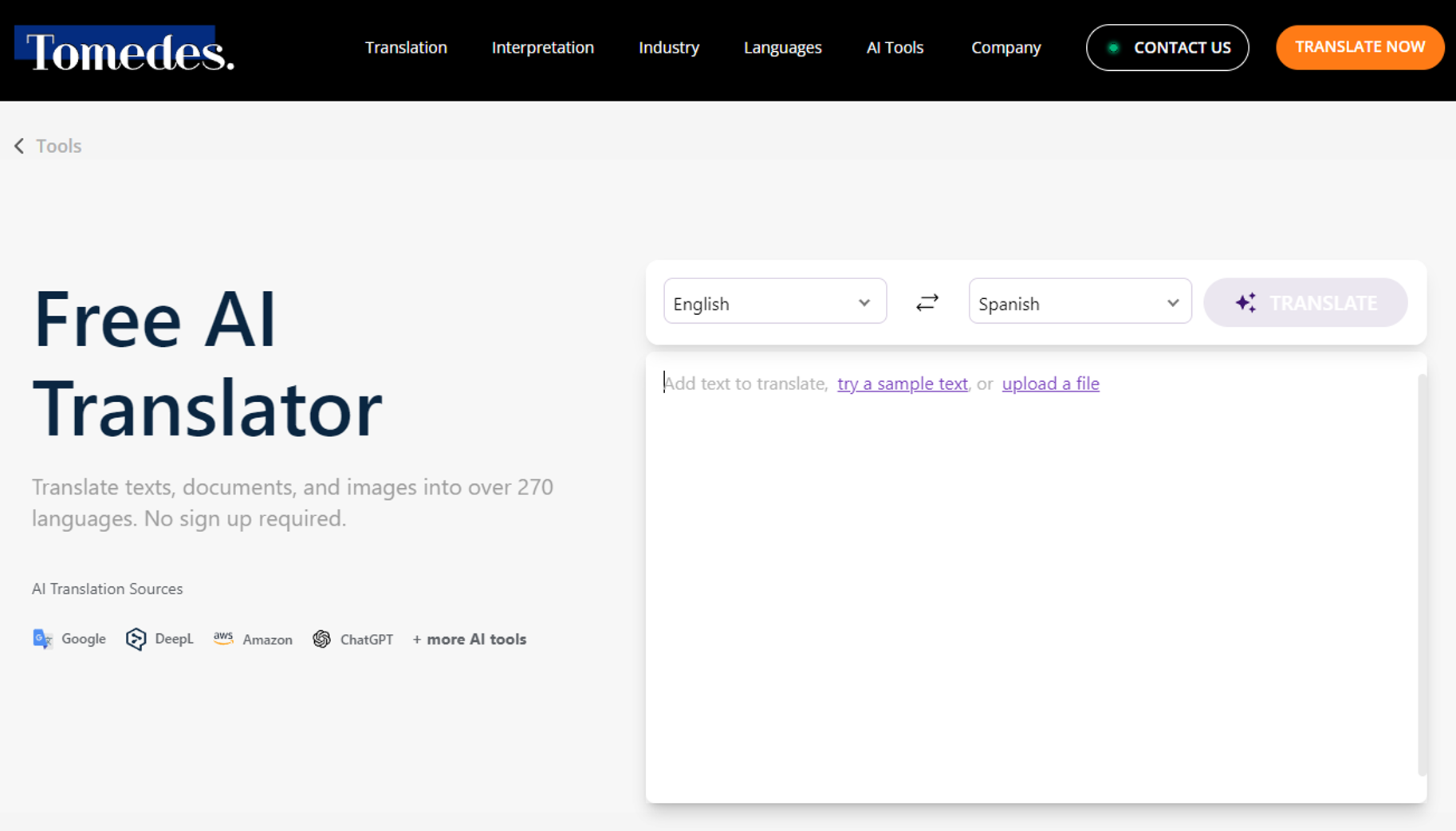Select the DeepL translation source icon

click(136, 639)
